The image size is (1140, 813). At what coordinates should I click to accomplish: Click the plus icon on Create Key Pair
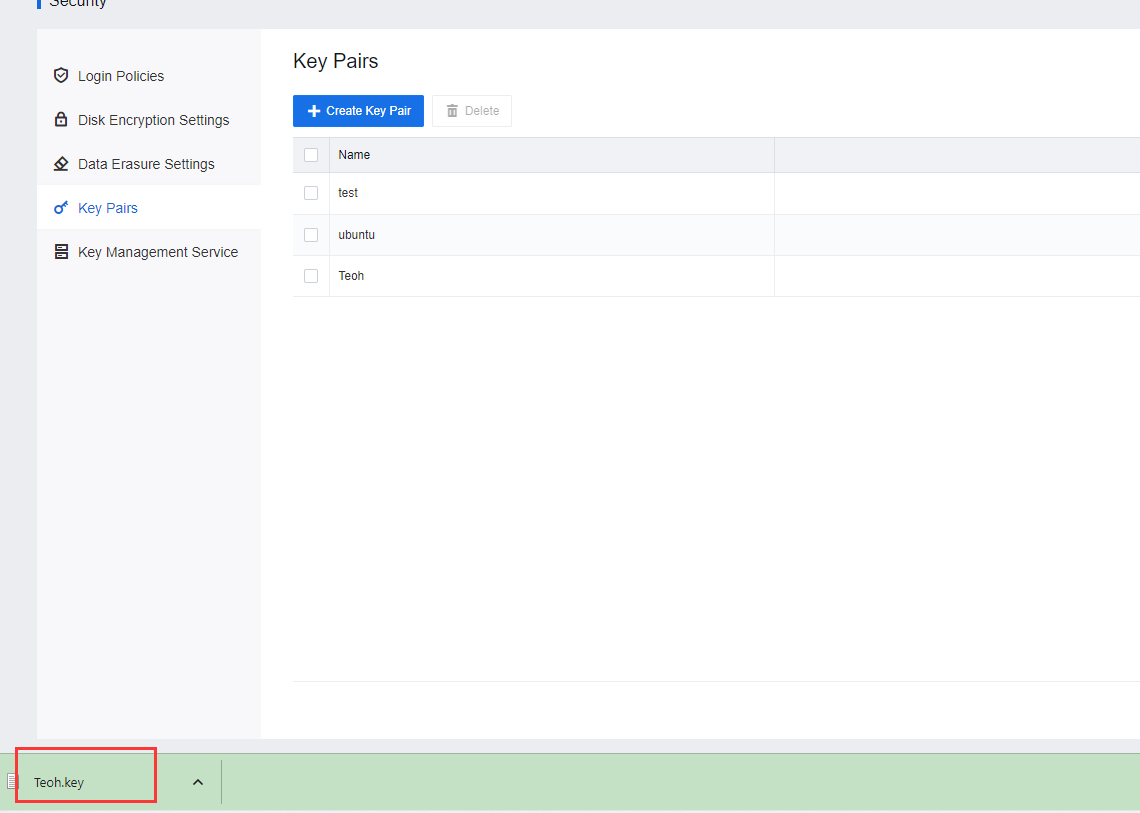coord(314,111)
